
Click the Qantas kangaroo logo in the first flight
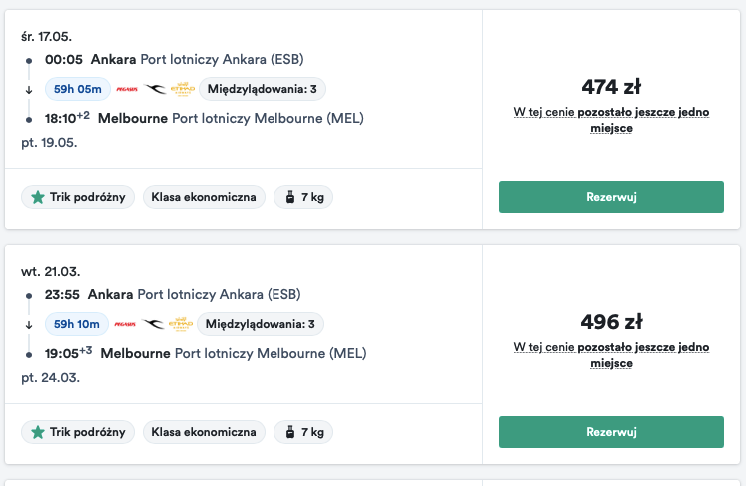tap(155, 89)
